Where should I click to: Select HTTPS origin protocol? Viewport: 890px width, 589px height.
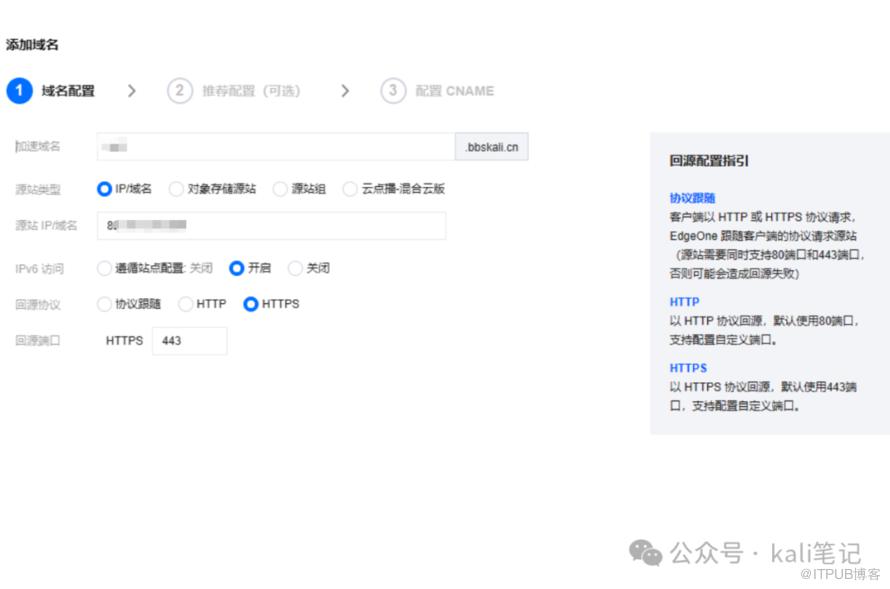pyautogui.click(x=251, y=304)
